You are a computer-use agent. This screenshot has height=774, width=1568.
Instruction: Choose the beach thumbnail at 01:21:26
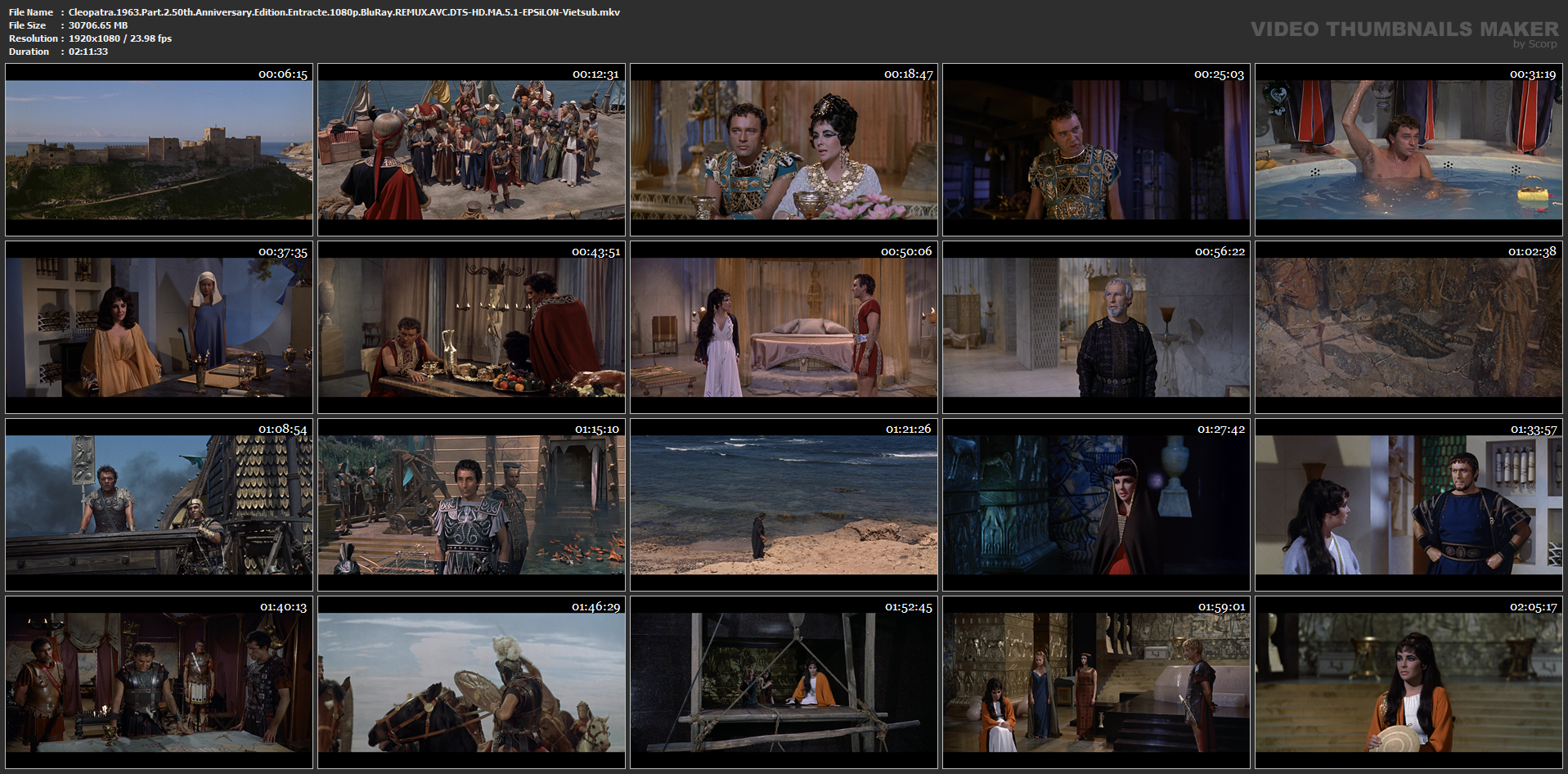(784, 505)
